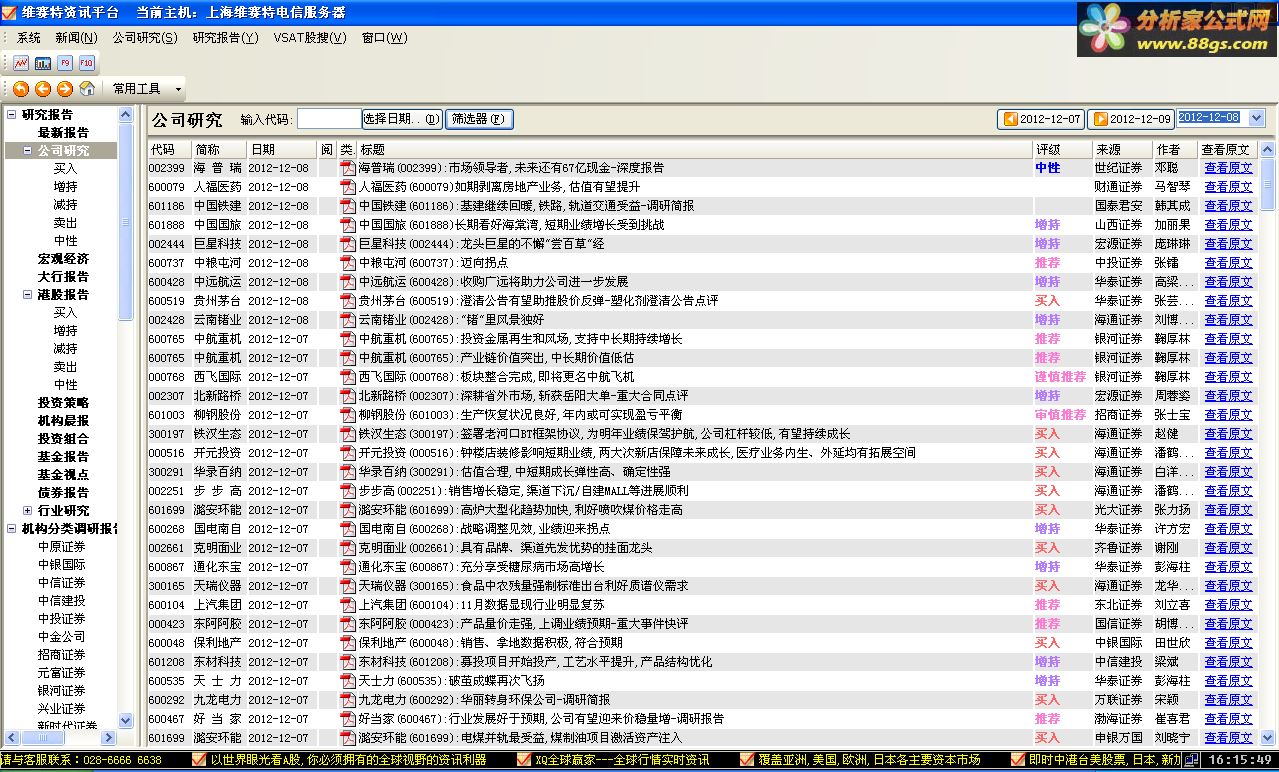Open PDF icon for 西飞国际 (000768) report
Screen dimensions: 1279x772
(x=348, y=377)
